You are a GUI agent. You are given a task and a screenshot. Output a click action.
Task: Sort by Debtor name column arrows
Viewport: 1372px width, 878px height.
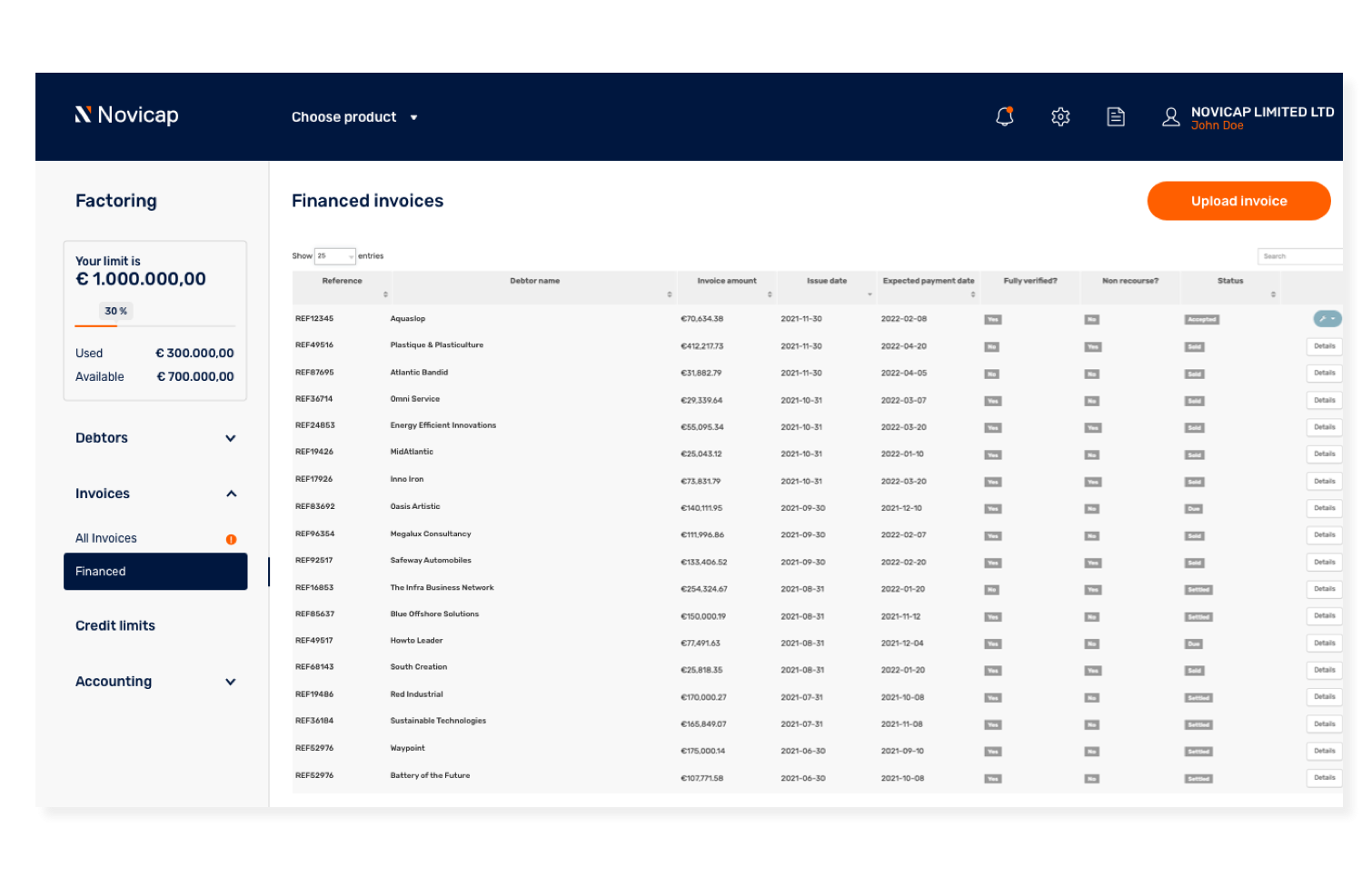670,294
